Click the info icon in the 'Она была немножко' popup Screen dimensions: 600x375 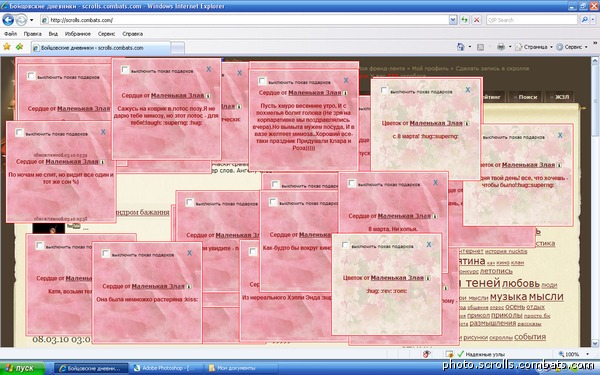(189, 287)
